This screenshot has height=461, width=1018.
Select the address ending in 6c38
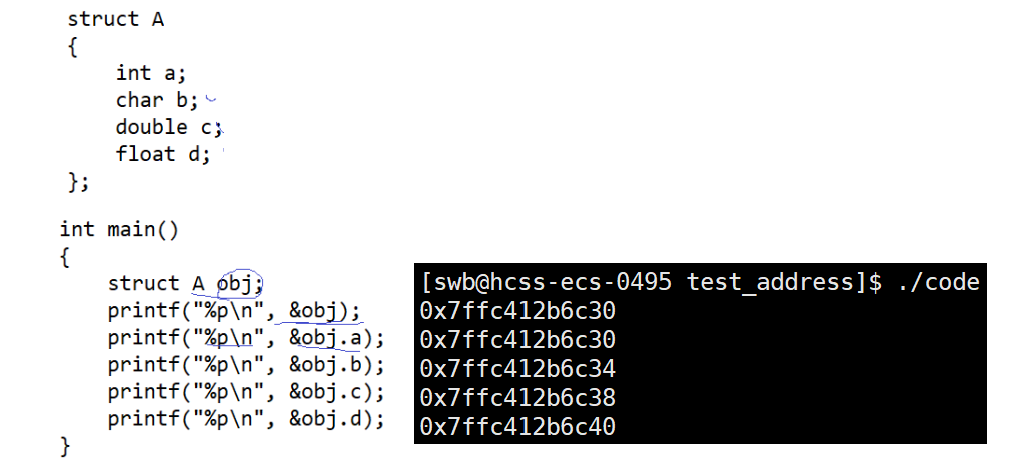(517, 397)
